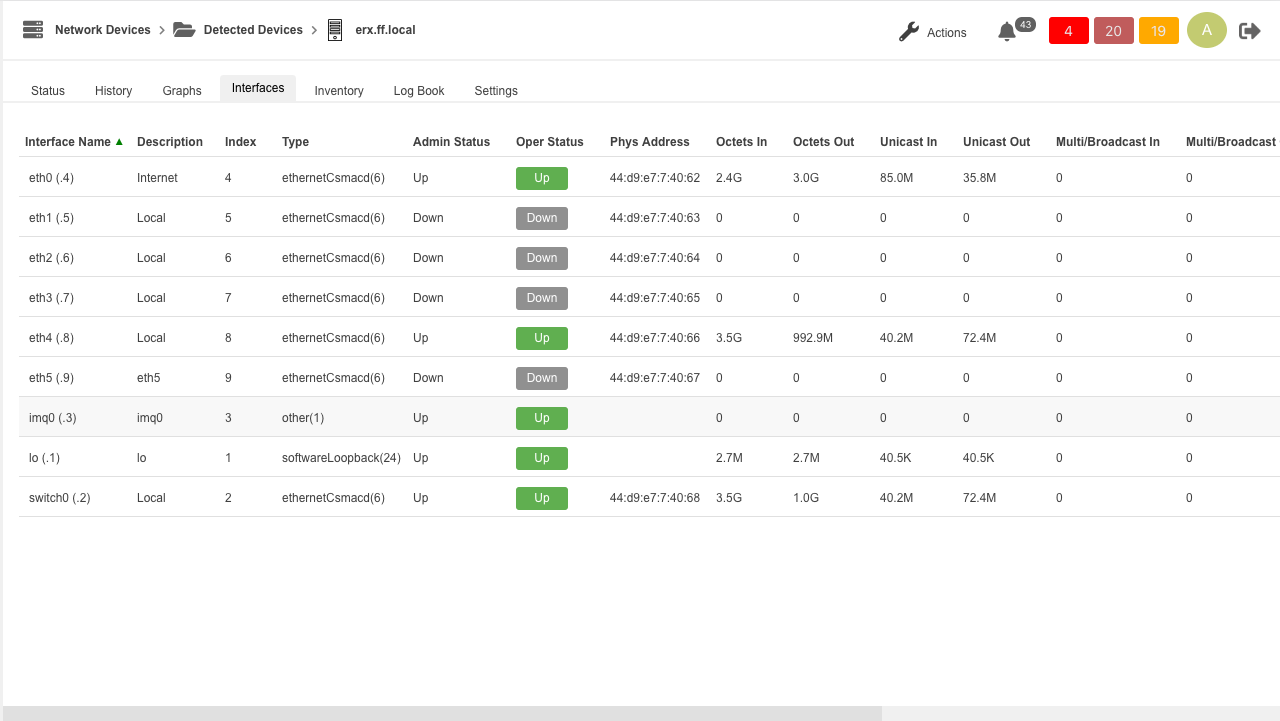Open the Log Book tab
Viewport: 1280px width, 721px height.
(419, 91)
